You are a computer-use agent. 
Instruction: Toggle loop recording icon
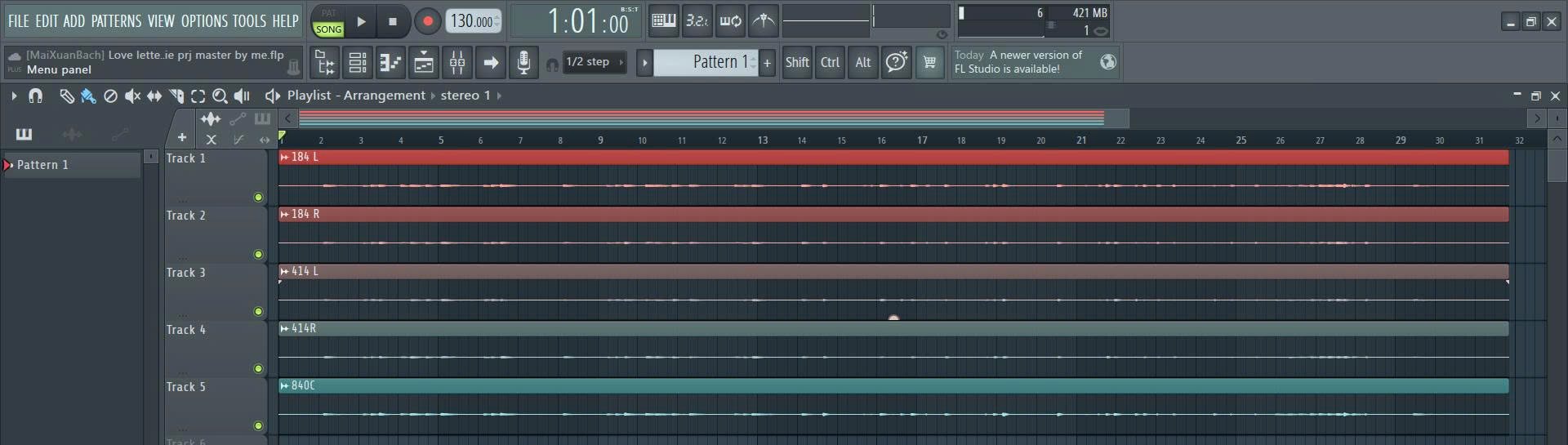[x=730, y=21]
